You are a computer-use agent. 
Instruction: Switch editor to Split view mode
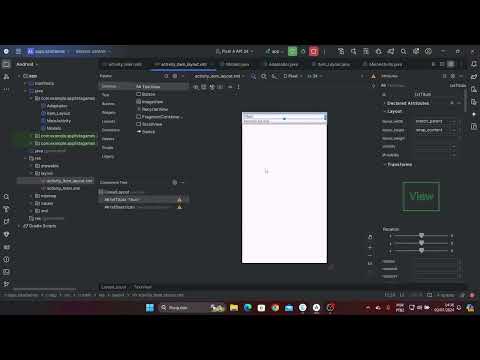point(442,64)
